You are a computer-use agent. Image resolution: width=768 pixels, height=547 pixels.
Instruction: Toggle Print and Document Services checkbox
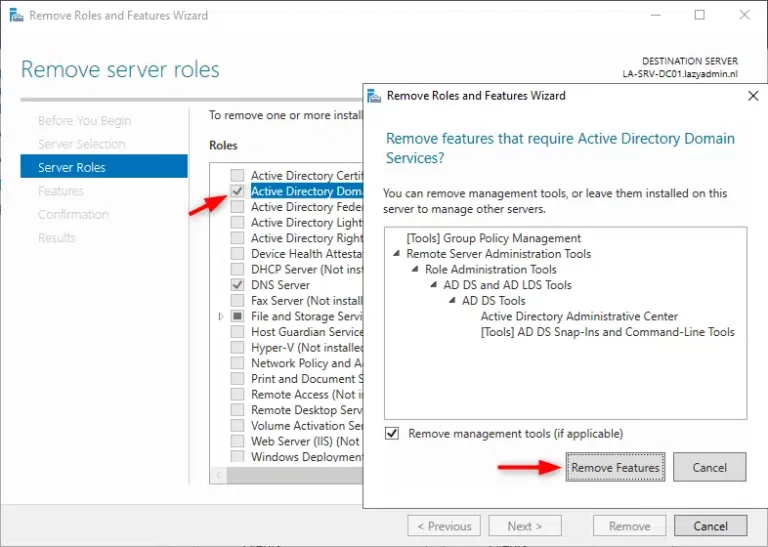(238, 379)
